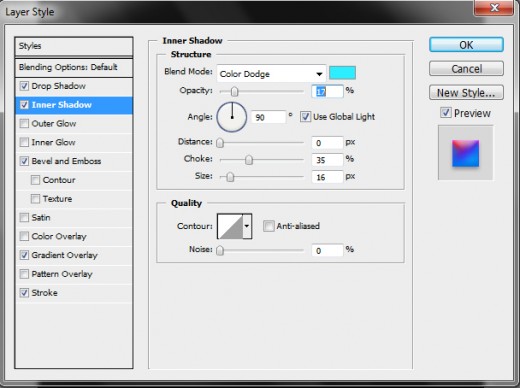520x388 pixels.
Task: Select the Bevel and Emboss style item
Action: pos(74,161)
